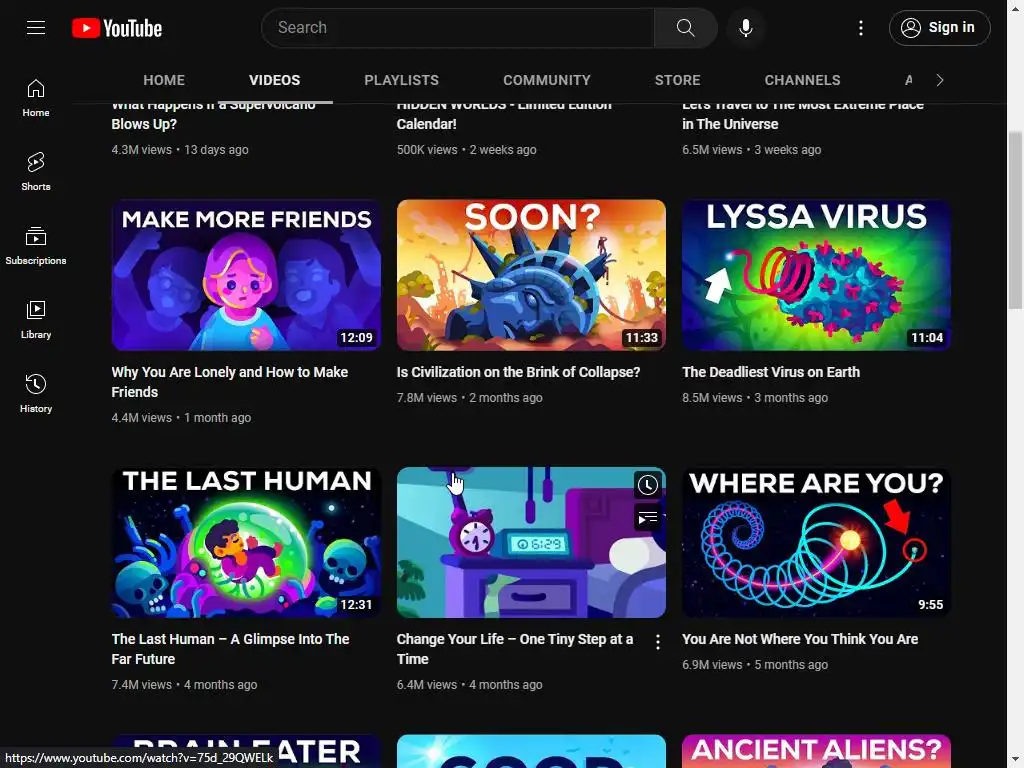Image resolution: width=1024 pixels, height=768 pixels.
Task: Click '500K views • 2 weeks ago' text
Action: tap(466, 150)
